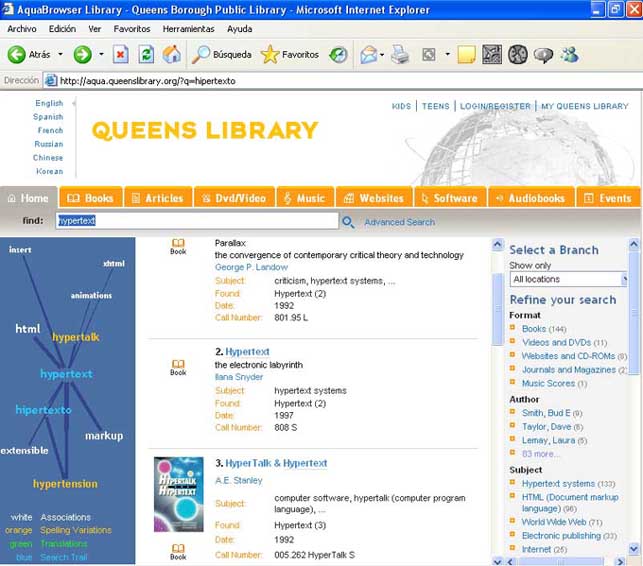Click the HyperTalk book cover thumbnail

coord(178,494)
